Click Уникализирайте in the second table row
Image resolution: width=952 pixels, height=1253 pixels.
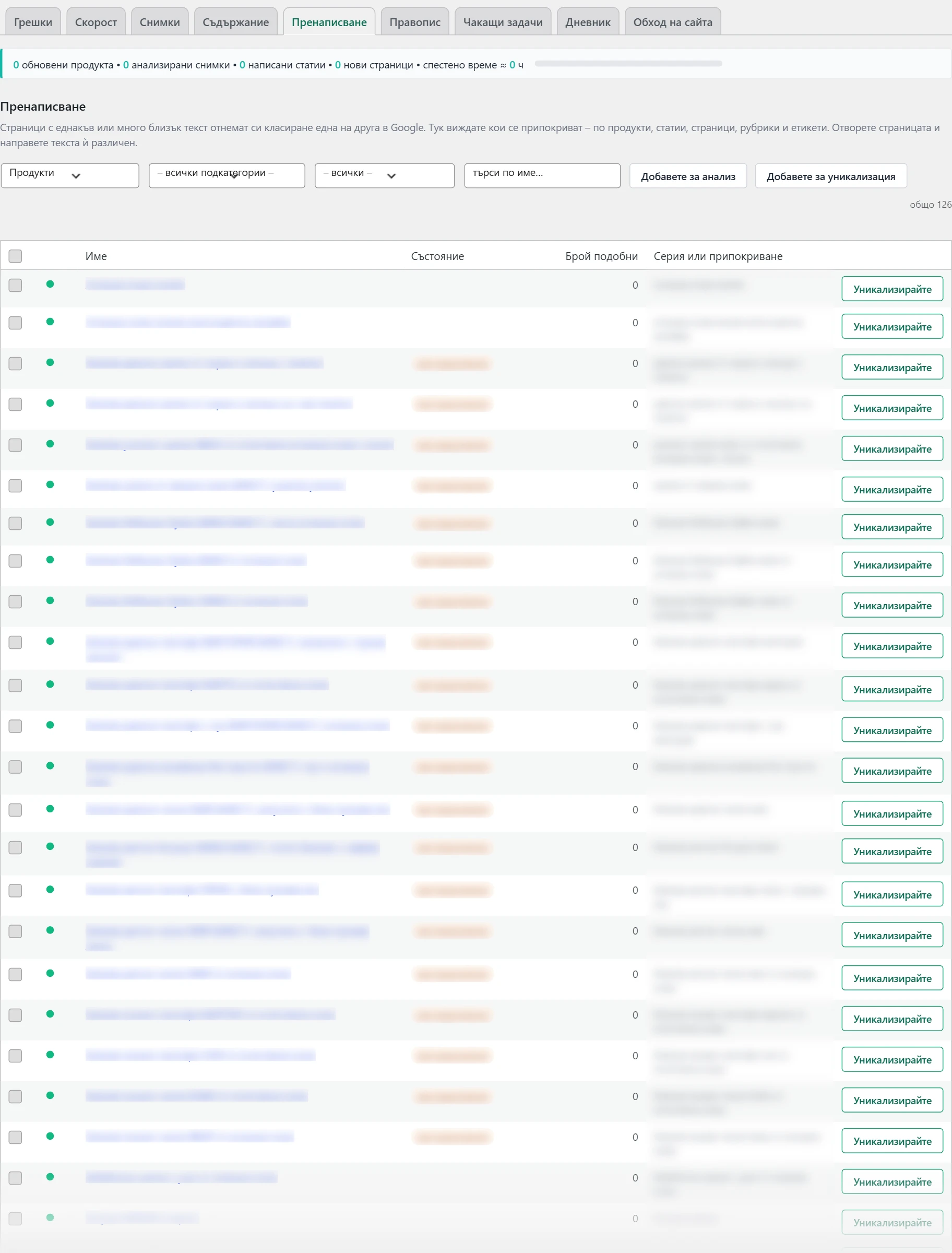(892, 326)
